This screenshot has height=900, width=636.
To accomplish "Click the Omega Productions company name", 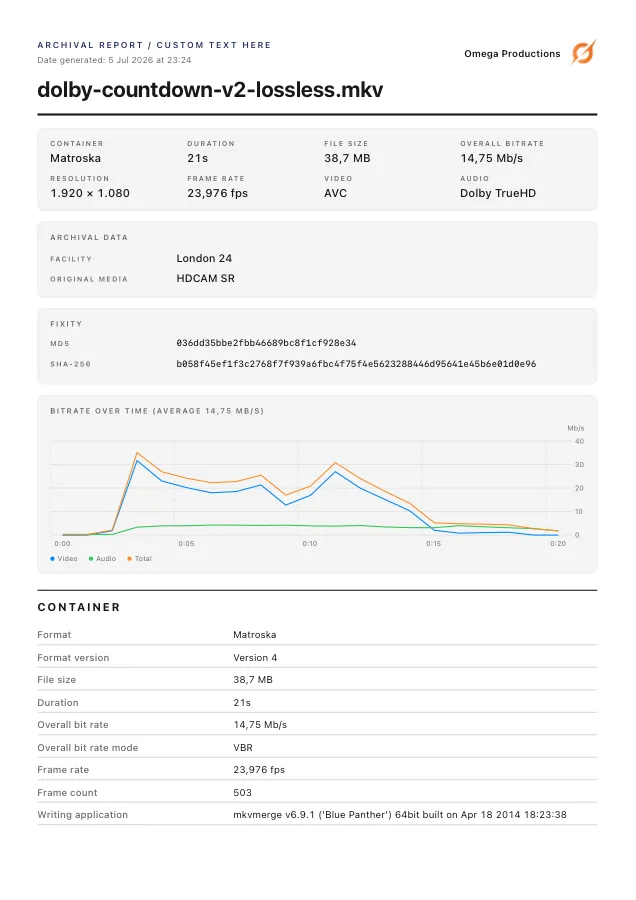I will click(x=512, y=53).
